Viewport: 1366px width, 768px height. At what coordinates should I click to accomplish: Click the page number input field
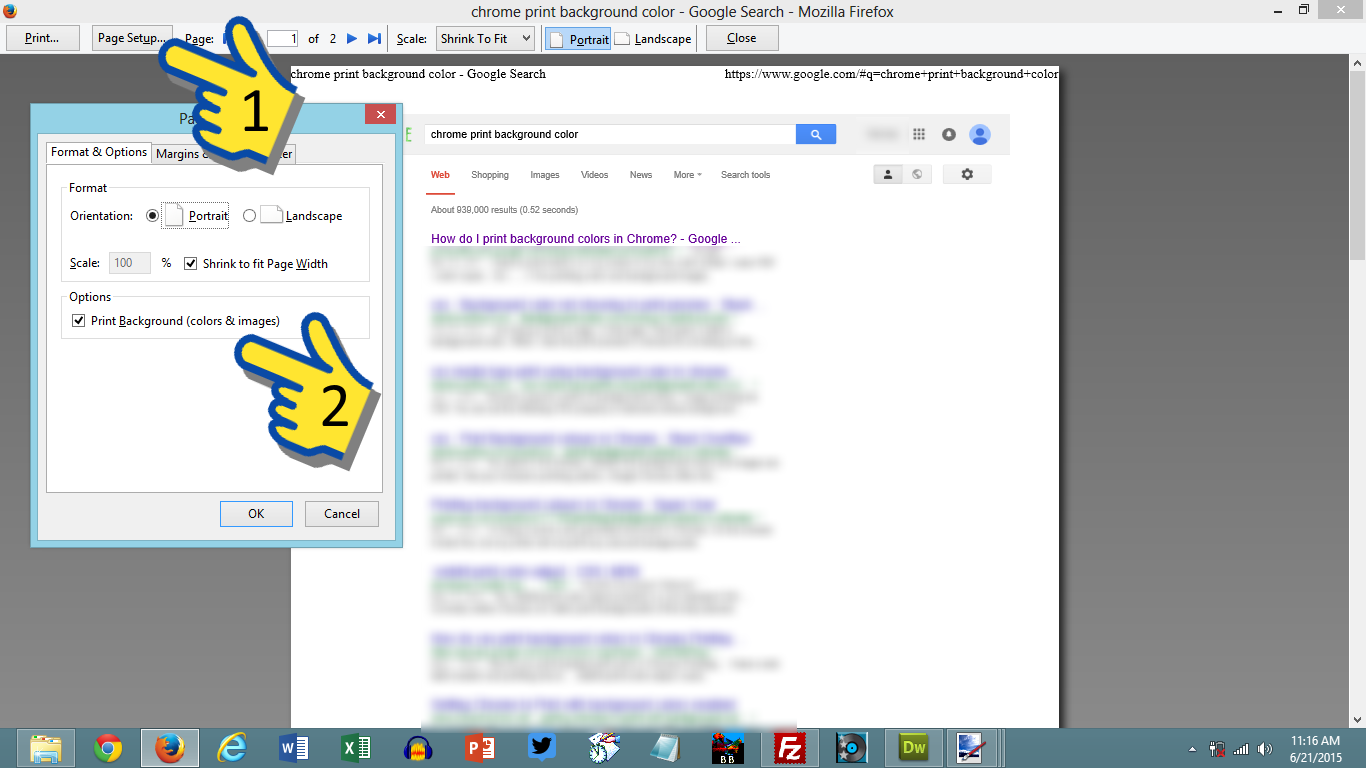pyautogui.click(x=282, y=39)
